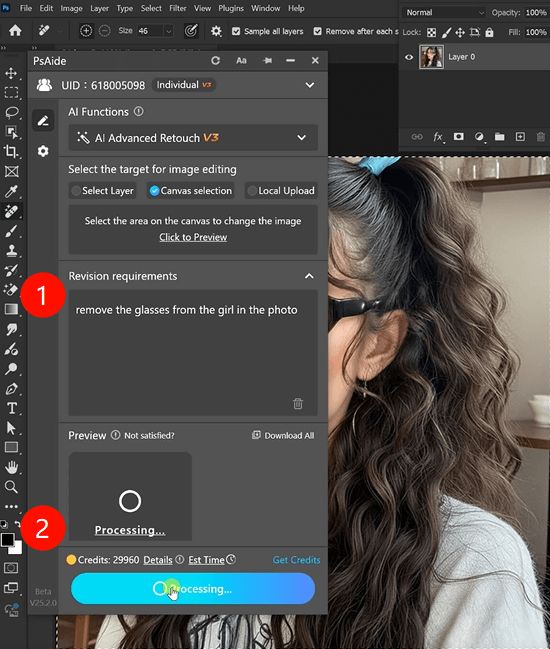Toggle Sample all layers checkbox
550x649 pixels.
[236, 31]
